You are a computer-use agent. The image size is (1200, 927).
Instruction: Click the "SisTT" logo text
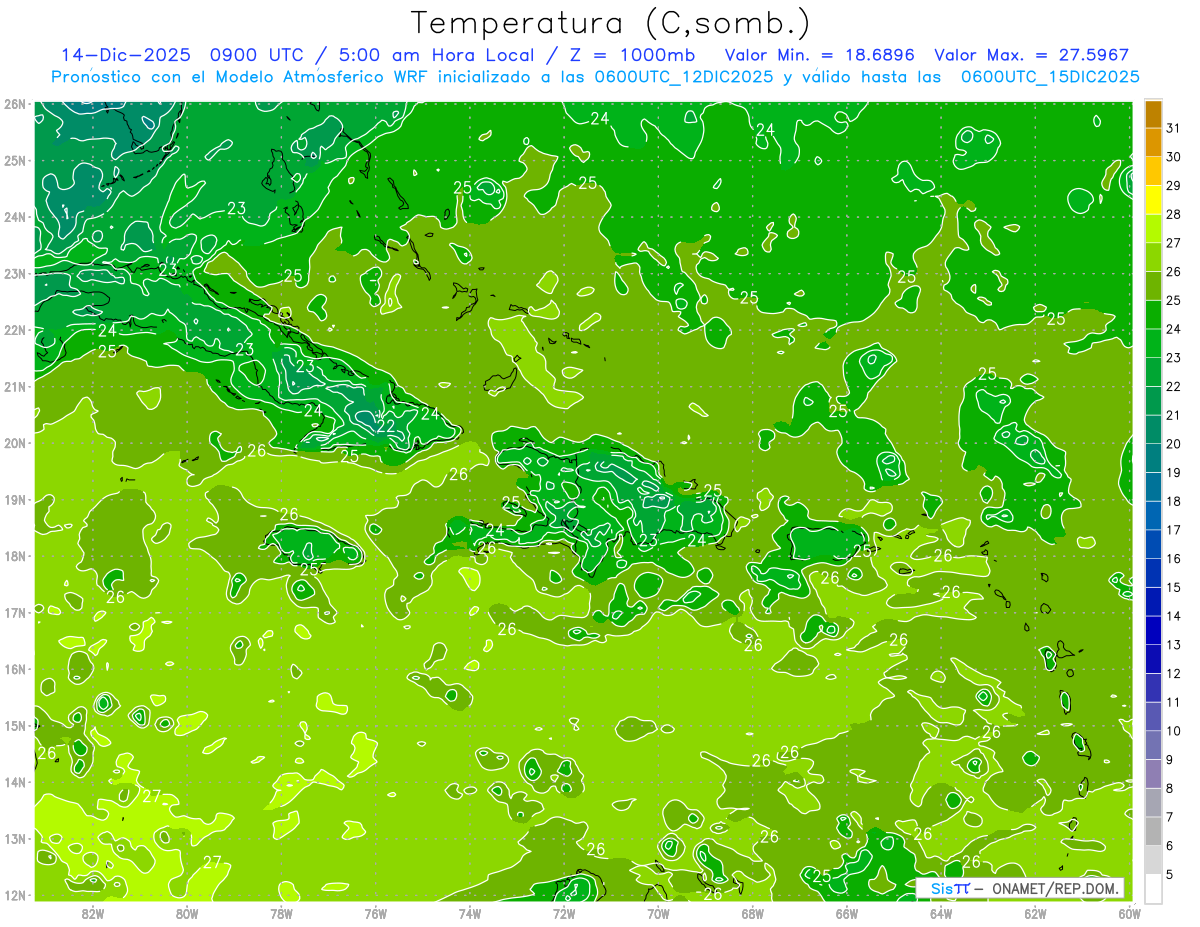pos(950,888)
